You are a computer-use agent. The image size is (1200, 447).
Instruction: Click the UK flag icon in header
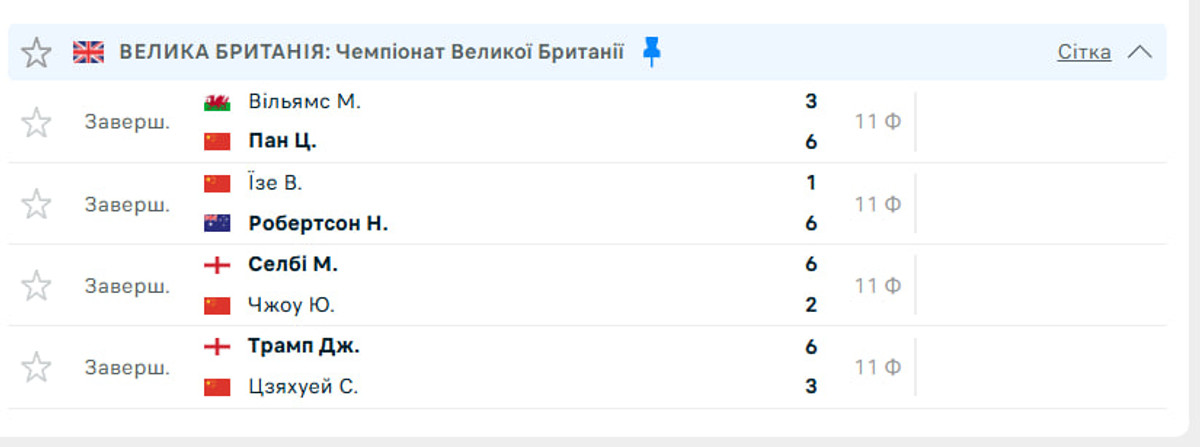88,52
